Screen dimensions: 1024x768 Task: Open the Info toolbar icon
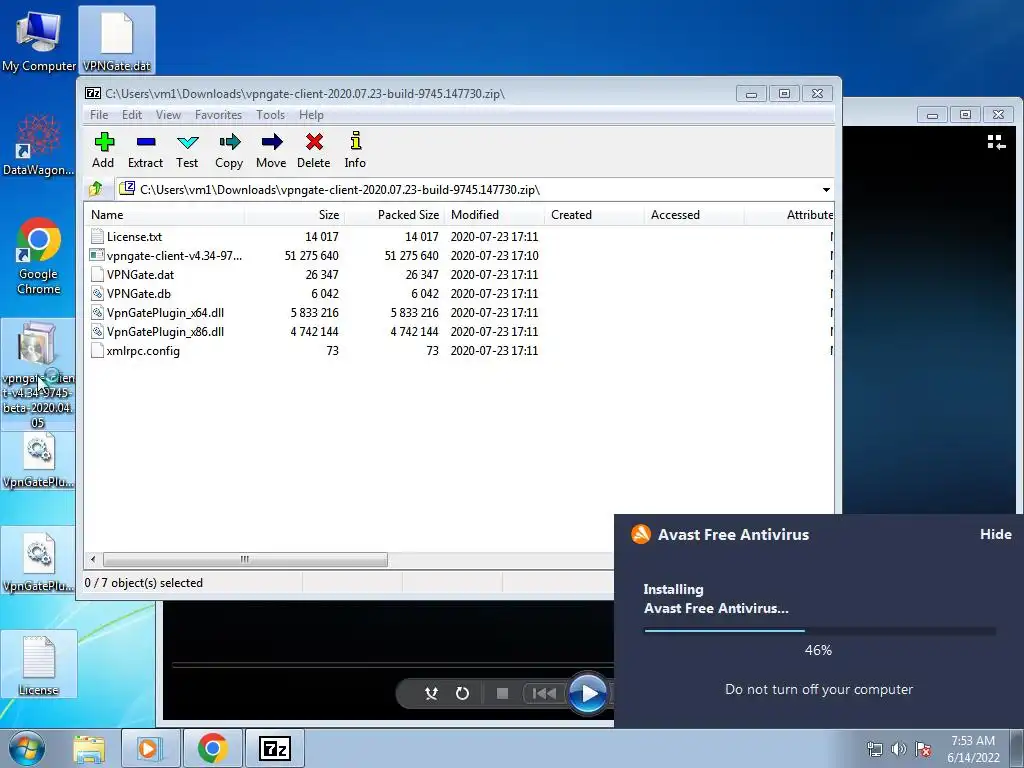[x=355, y=150]
